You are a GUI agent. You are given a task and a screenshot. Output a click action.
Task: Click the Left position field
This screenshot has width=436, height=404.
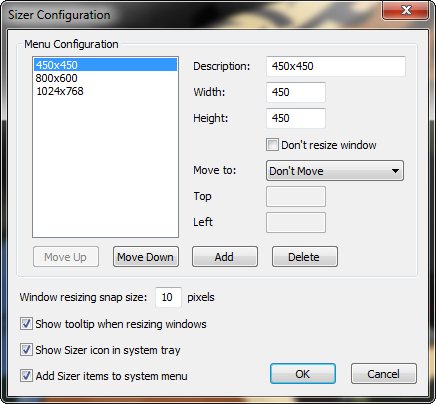(296, 222)
